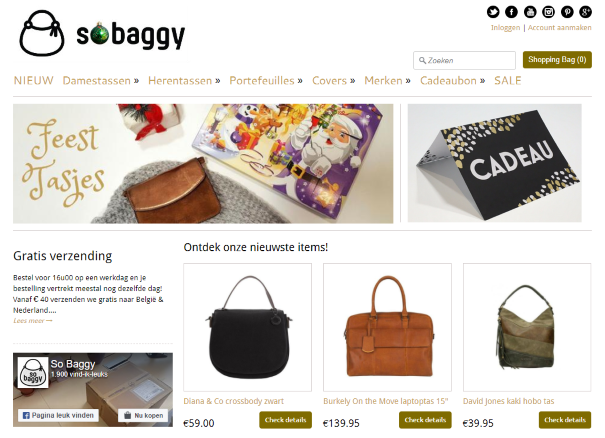This screenshot has height=438, width=605.
Task: Open the YouTube social icon
Action: click(x=530, y=12)
